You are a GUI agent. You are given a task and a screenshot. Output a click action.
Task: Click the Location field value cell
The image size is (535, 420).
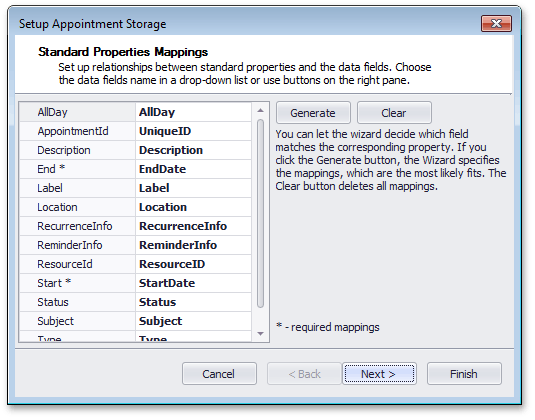coord(193,207)
